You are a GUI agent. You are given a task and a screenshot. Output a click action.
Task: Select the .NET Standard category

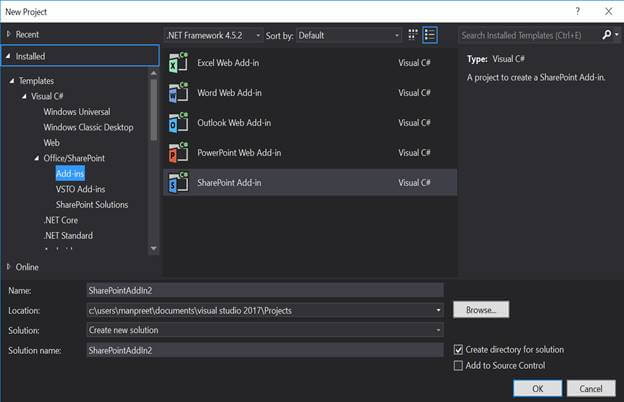(68, 236)
